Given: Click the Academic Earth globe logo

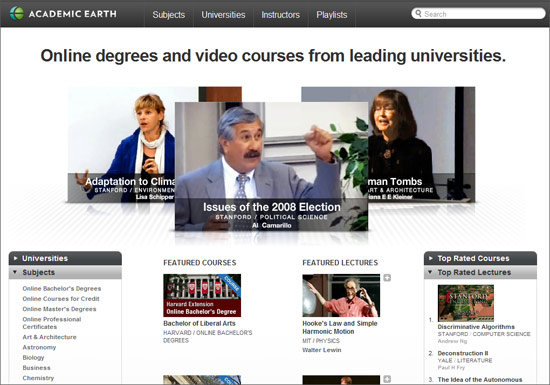Looking at the screenshot, I should pyautogui.click(x=16, y=14).
